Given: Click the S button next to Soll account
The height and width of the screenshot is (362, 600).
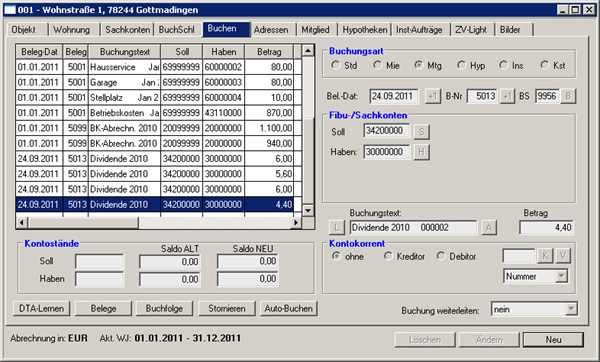Looking at the screenshot, I should (421, 132).
